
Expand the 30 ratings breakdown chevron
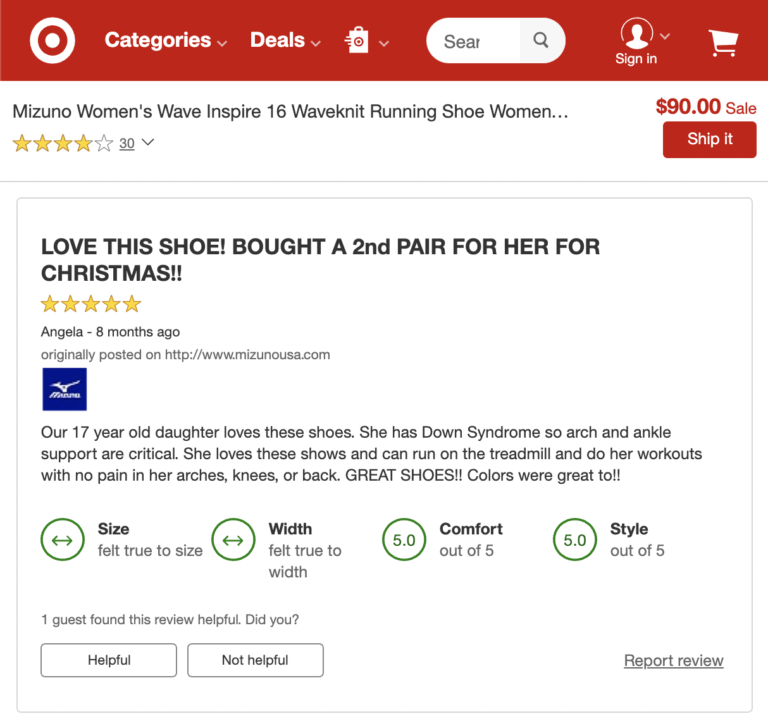click(148, 143)
